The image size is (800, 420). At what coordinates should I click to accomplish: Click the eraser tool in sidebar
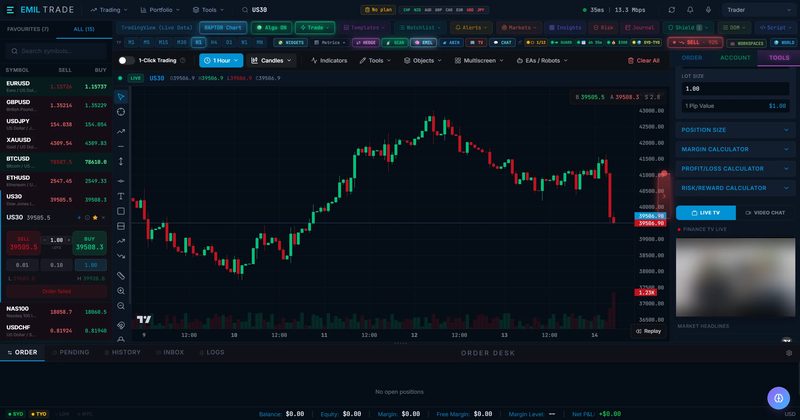tap(121, 325)
